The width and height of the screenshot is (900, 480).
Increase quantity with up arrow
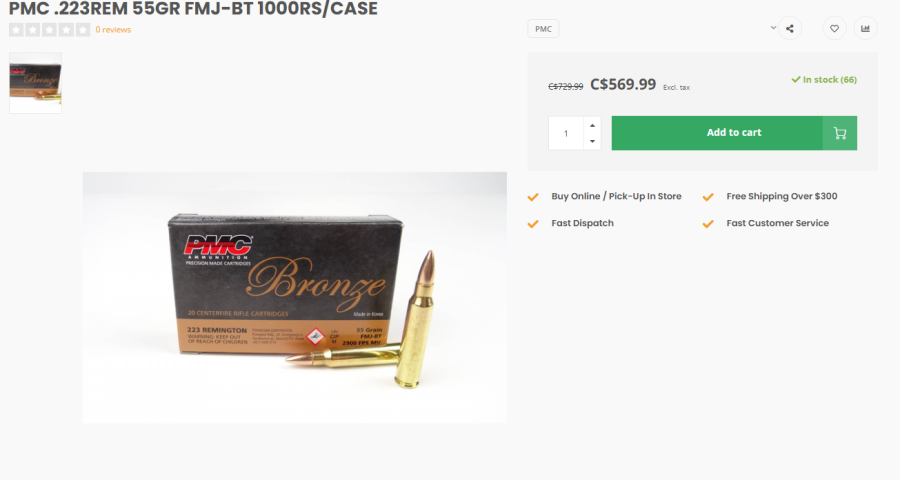tap(592, 125)
